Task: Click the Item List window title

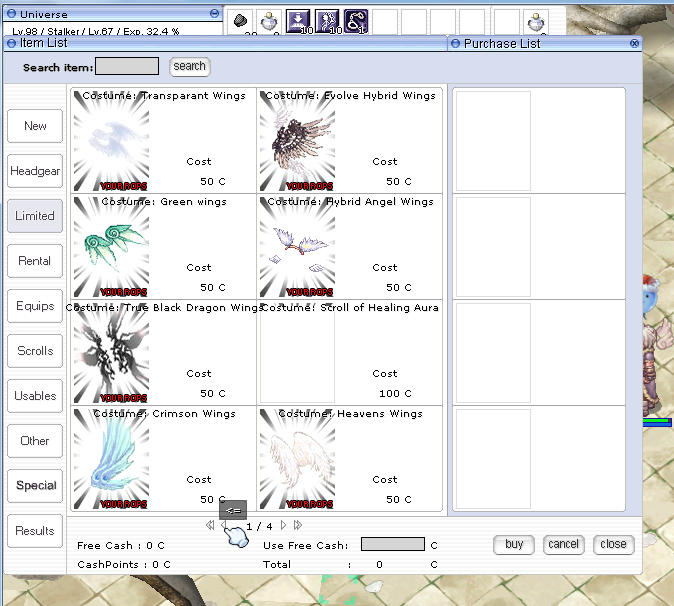Action: (43, 43)
